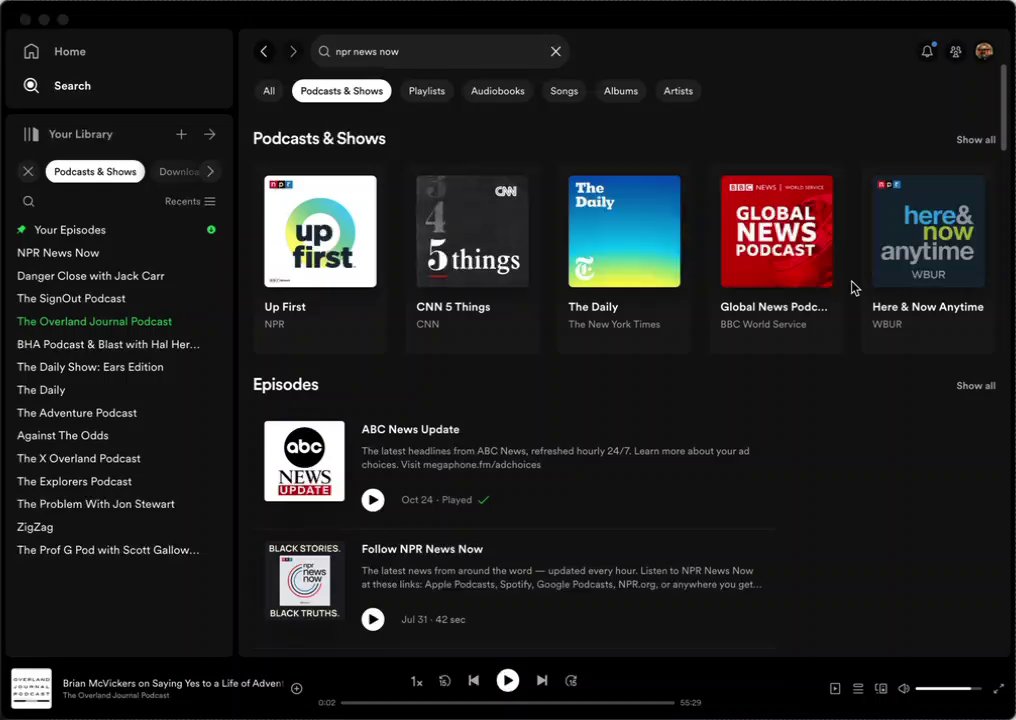Open The Daily podcast card
Image resolution: width=1016 pixels, height=720 pixels.
coord(624,258)
